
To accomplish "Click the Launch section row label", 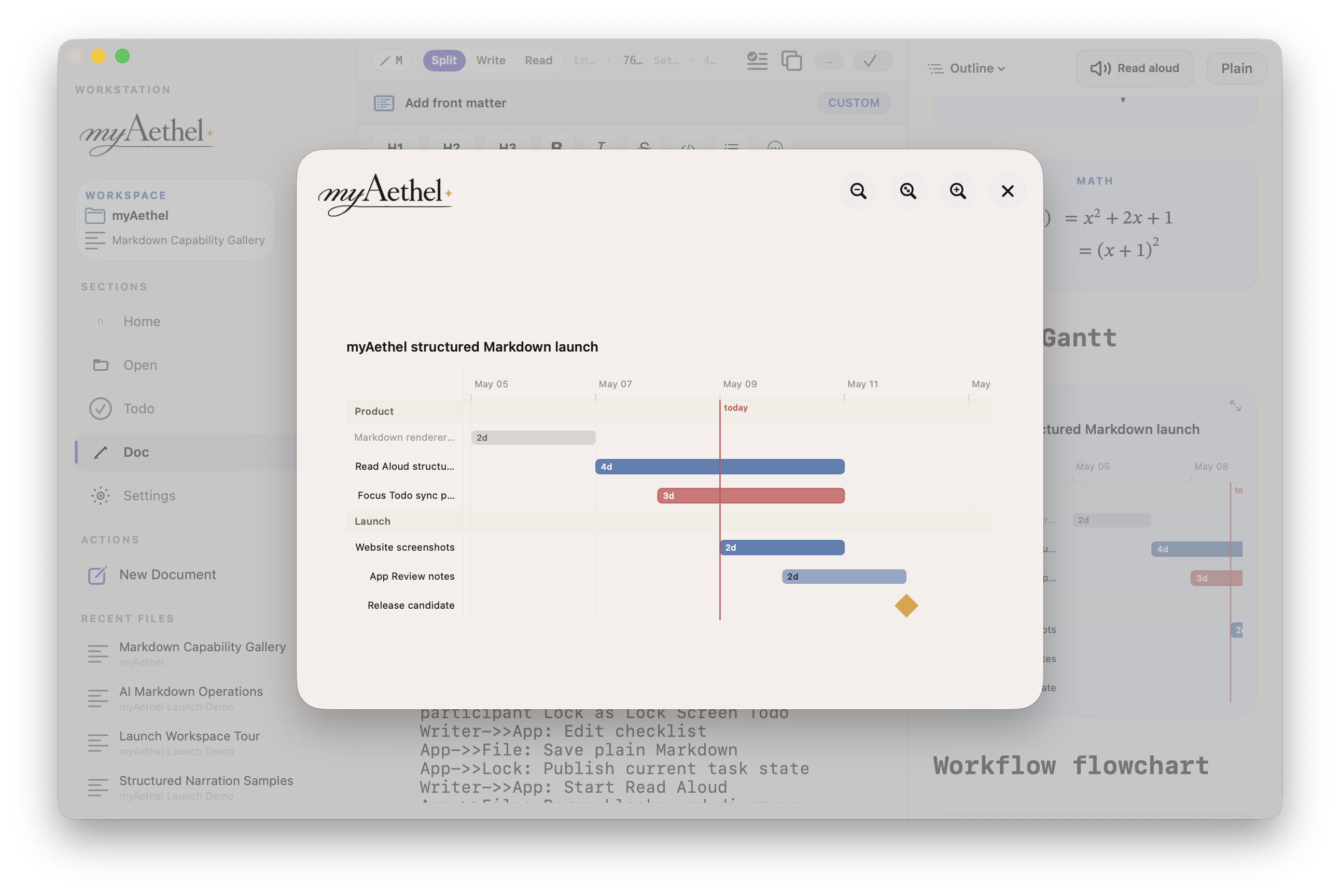I will tap(372, 521).
